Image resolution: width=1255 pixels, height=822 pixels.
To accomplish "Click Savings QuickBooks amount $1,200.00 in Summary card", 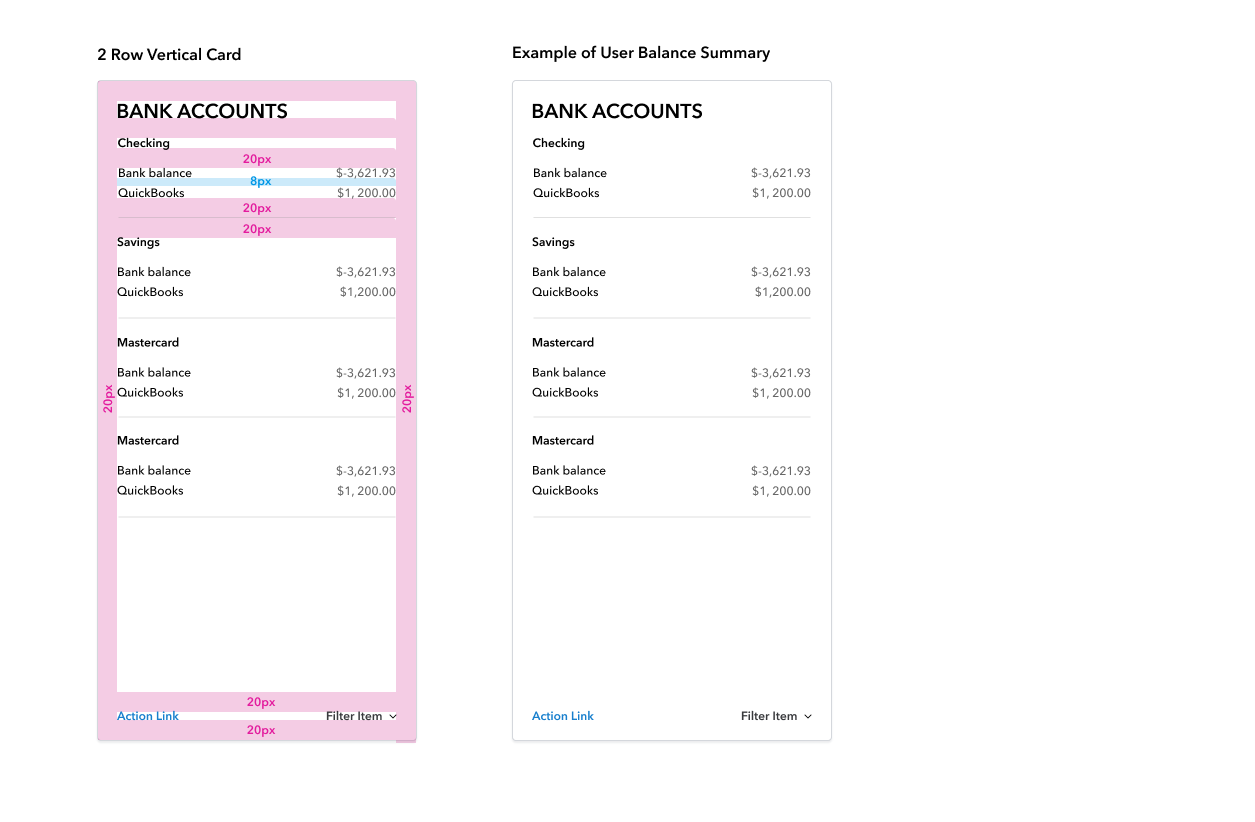I will tap(783, 292).
